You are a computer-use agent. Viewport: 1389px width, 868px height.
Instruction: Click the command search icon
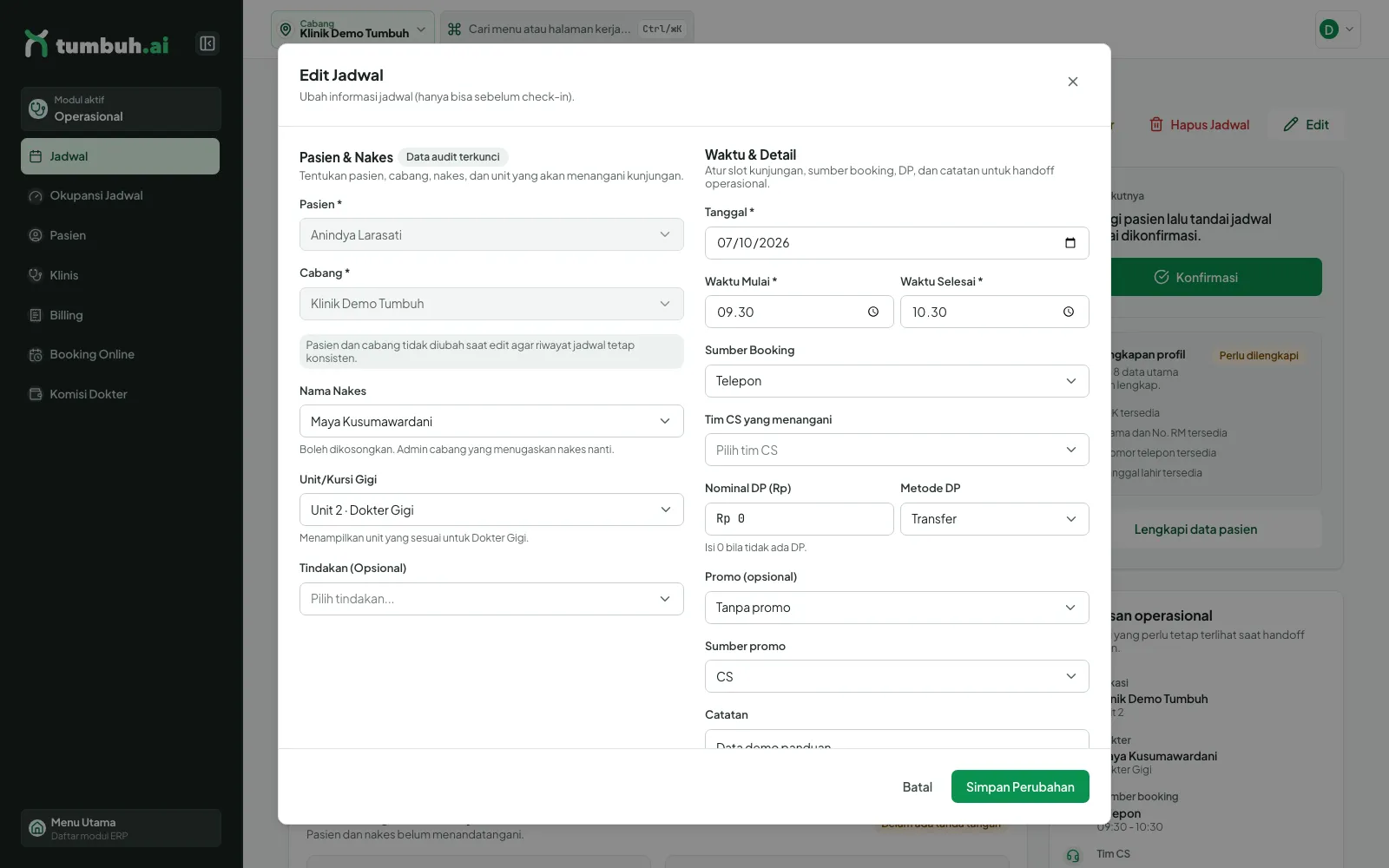pyautogui.click(x=454, y=30)
